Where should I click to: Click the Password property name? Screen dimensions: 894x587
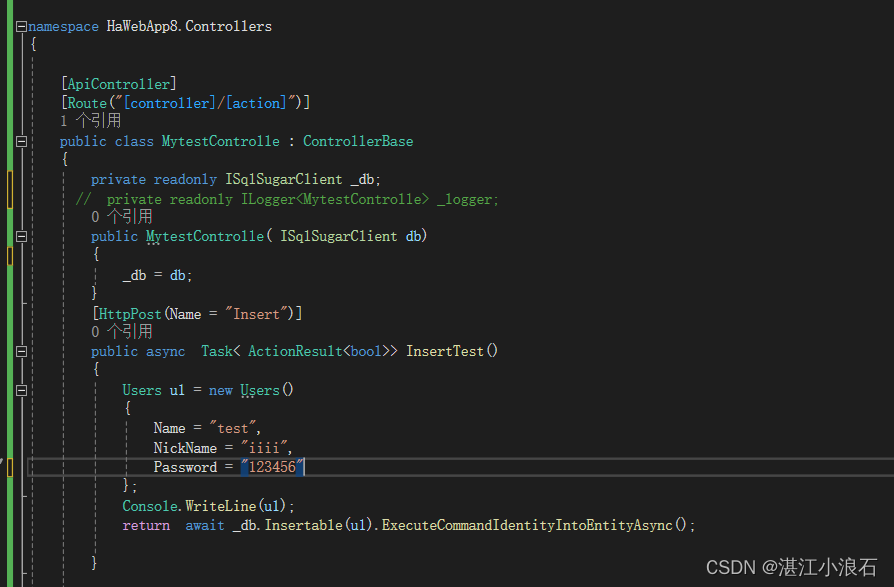click(x=185, y=467)
